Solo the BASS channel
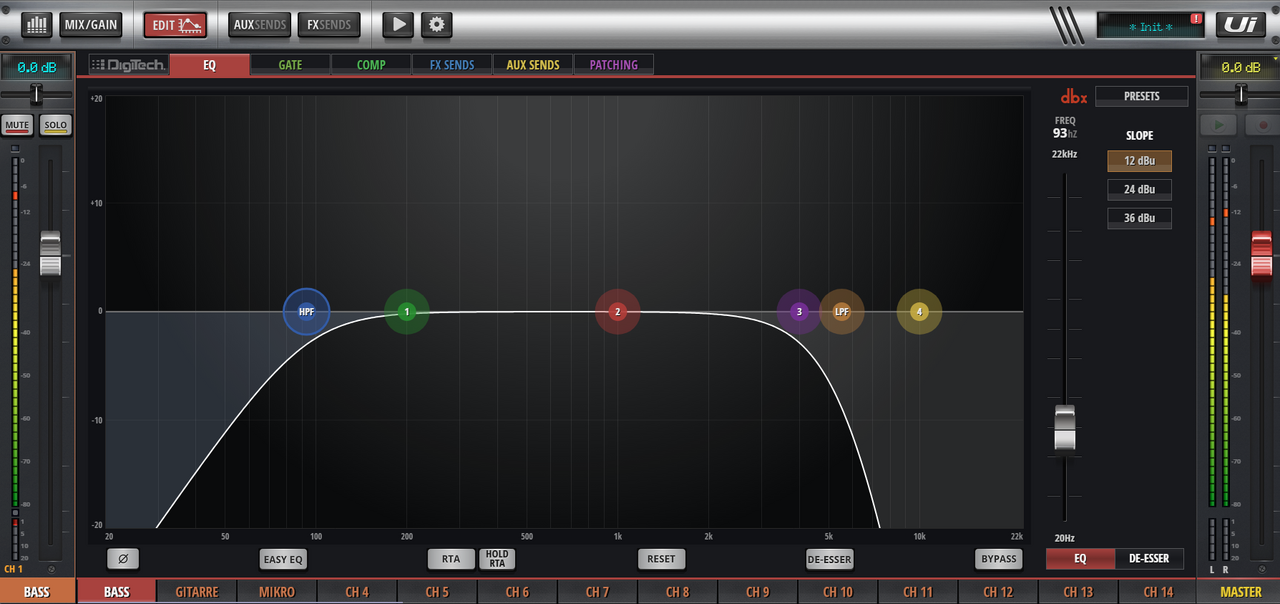 coord(55,126)
